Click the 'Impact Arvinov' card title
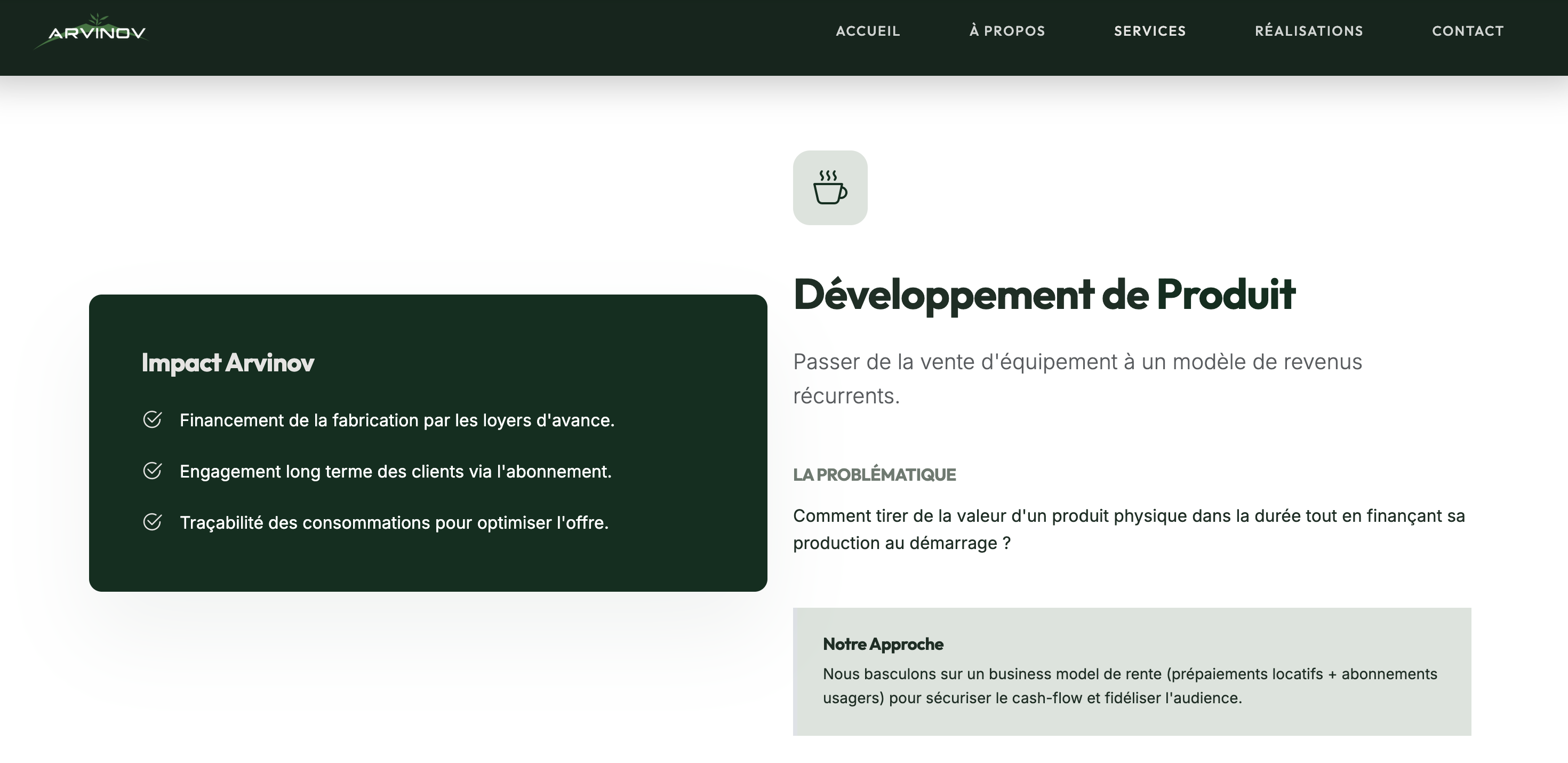 point(227,363)
